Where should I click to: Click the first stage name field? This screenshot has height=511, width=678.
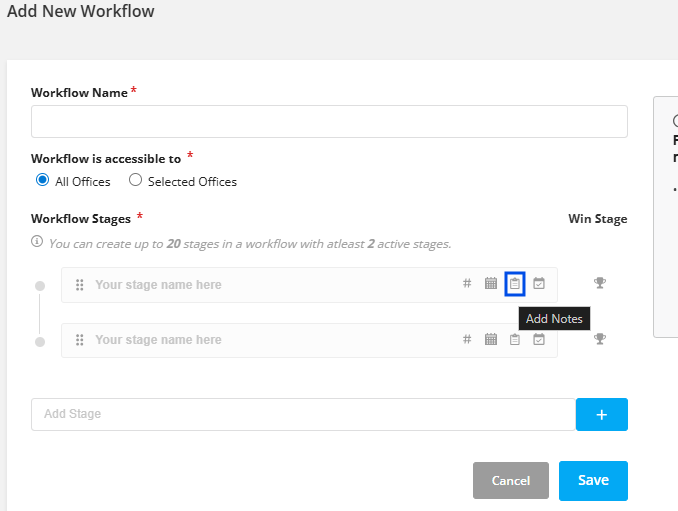coord(270,285)
